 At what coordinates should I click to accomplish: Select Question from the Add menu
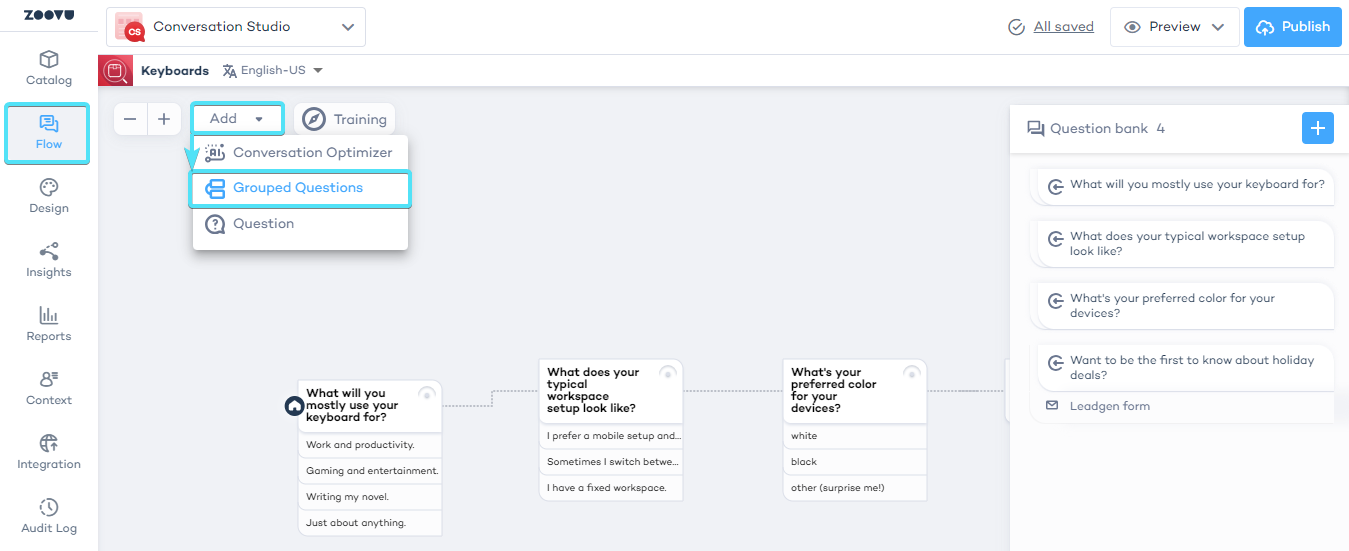point(263,224)
